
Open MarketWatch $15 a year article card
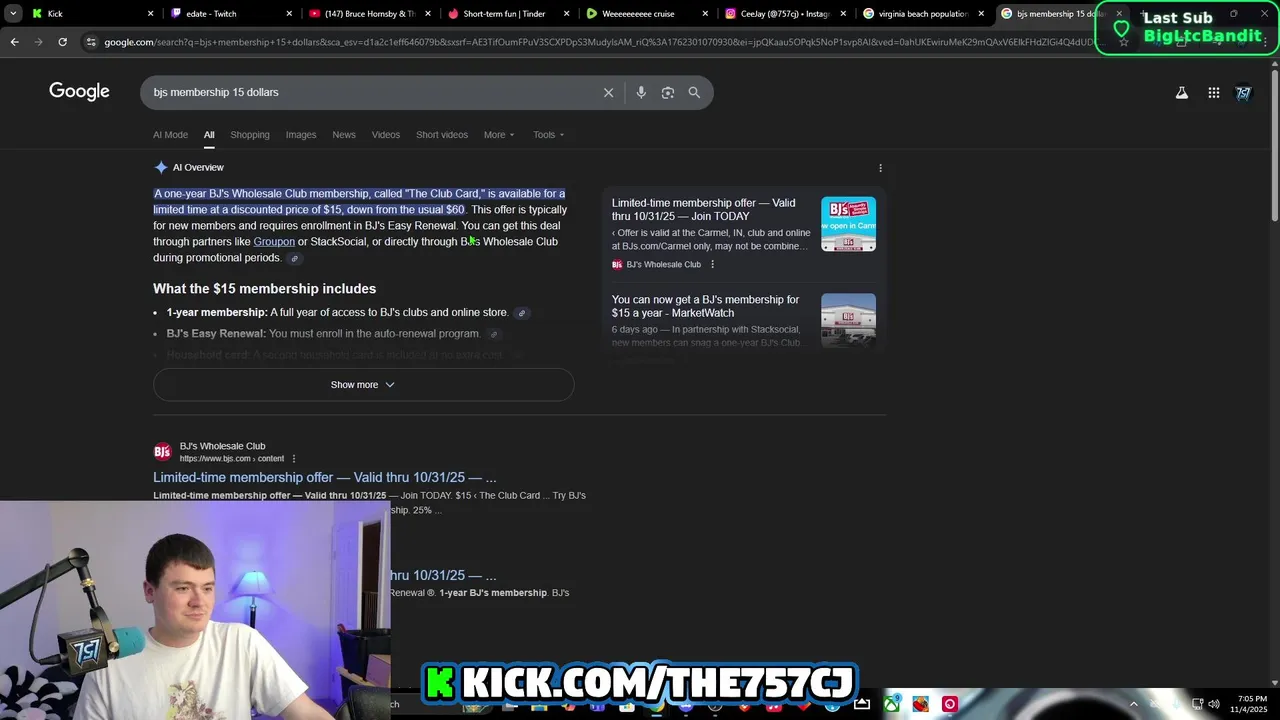(743, 320)
